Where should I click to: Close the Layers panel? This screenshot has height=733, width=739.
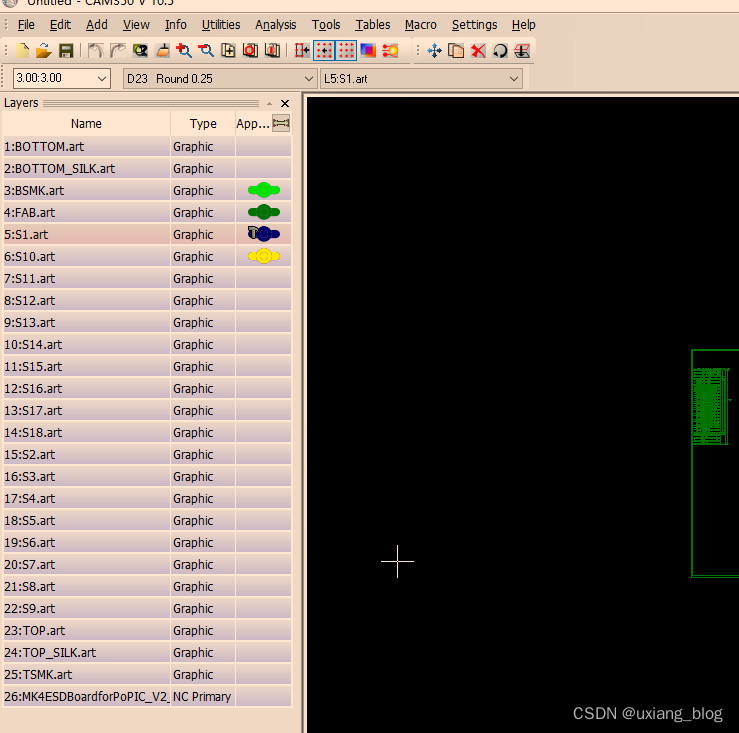point(285,103)
